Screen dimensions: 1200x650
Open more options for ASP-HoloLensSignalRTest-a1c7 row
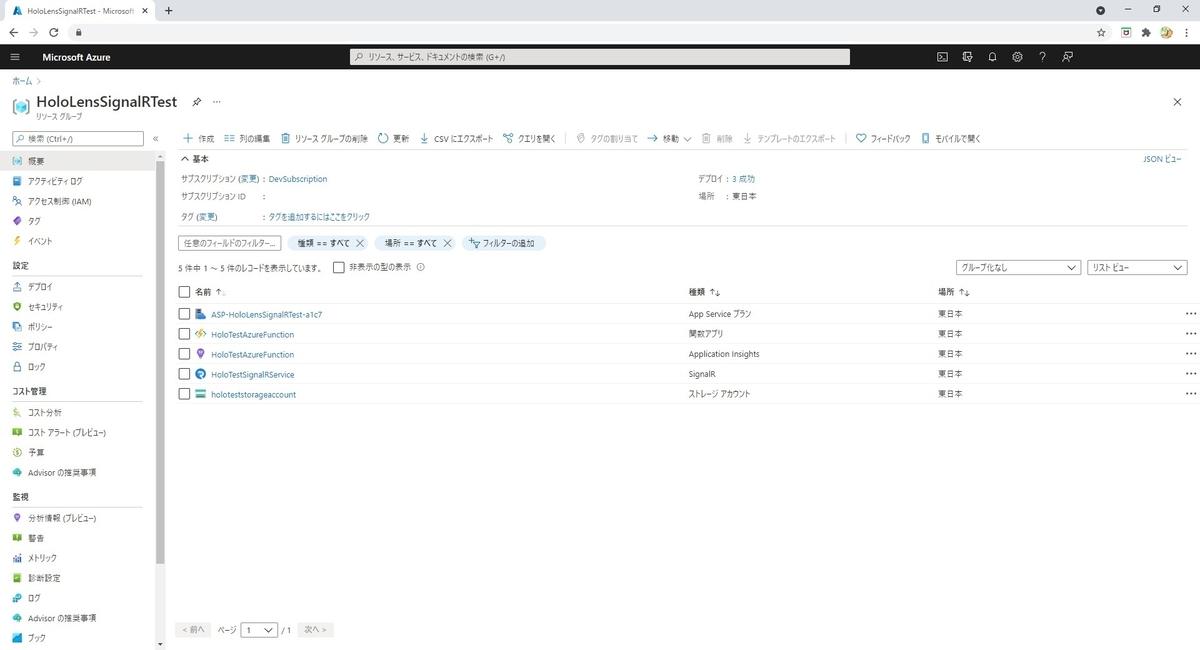[1190, 314]
